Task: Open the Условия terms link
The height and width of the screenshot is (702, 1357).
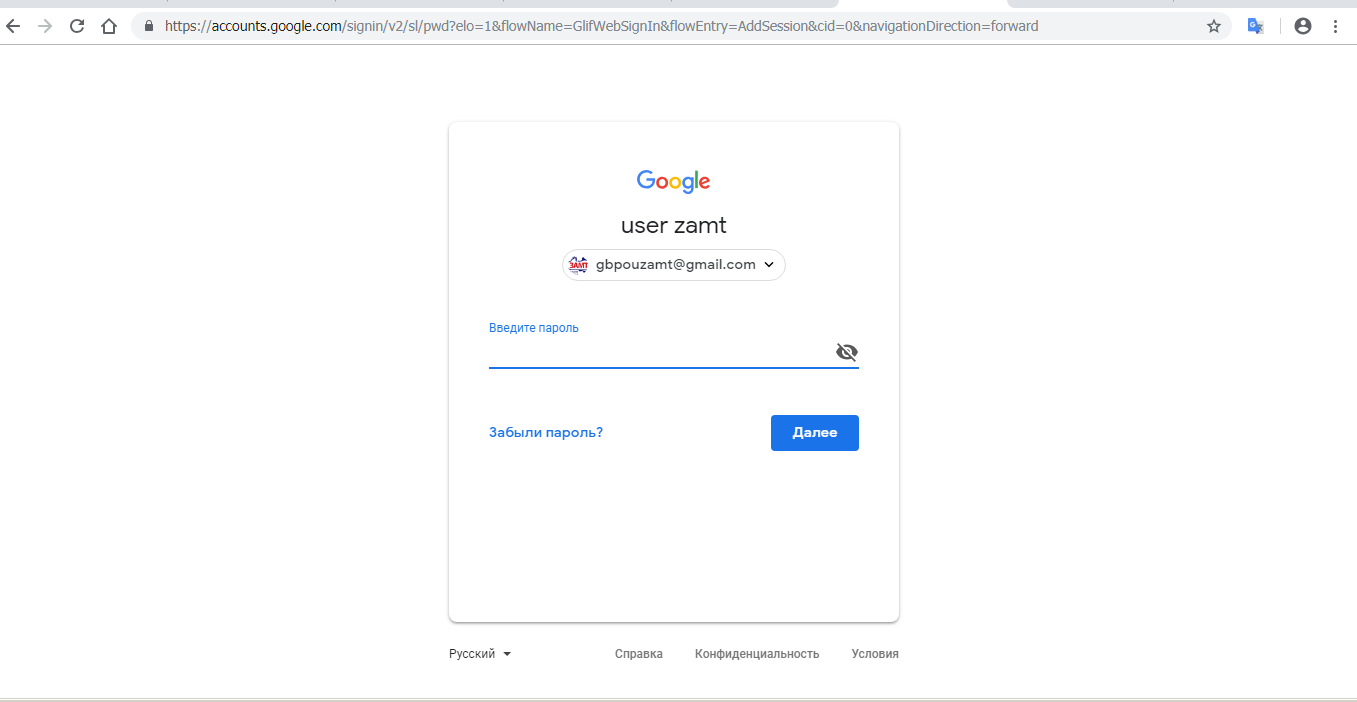Action: [x=875, y=654]
